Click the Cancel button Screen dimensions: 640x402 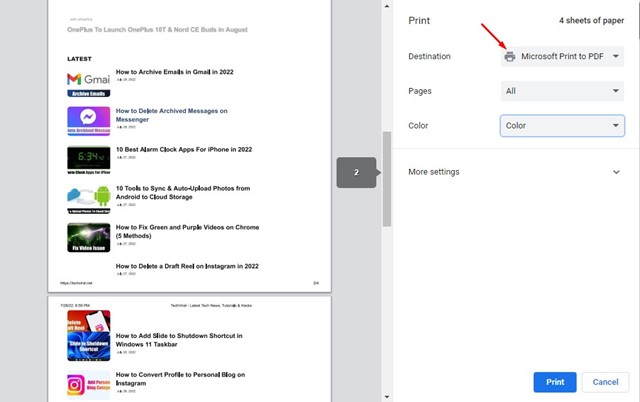pyautogui.click(x=605, y=382)
